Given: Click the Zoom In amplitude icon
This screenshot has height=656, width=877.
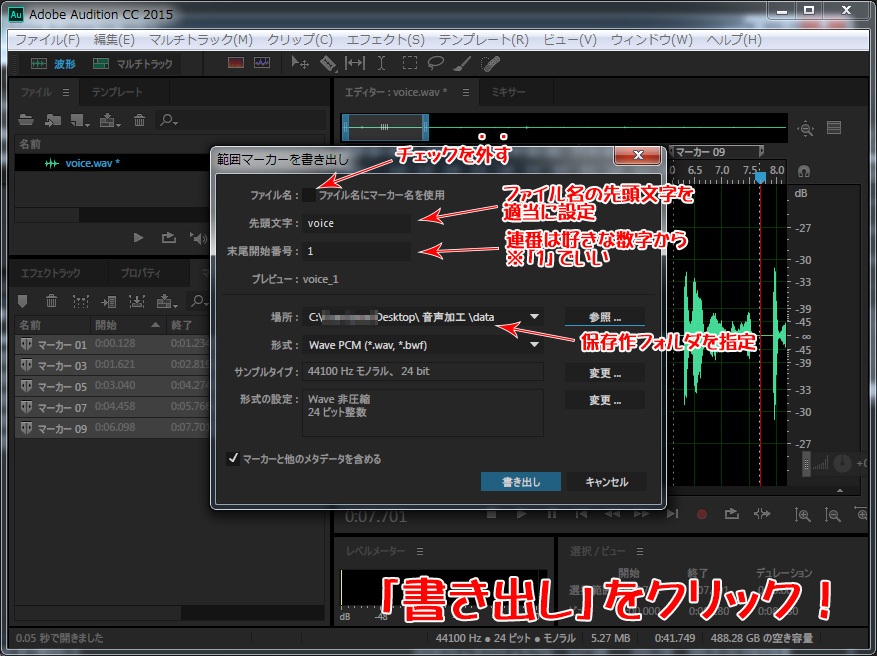Looking at the screenshot, I should [803, 515].
